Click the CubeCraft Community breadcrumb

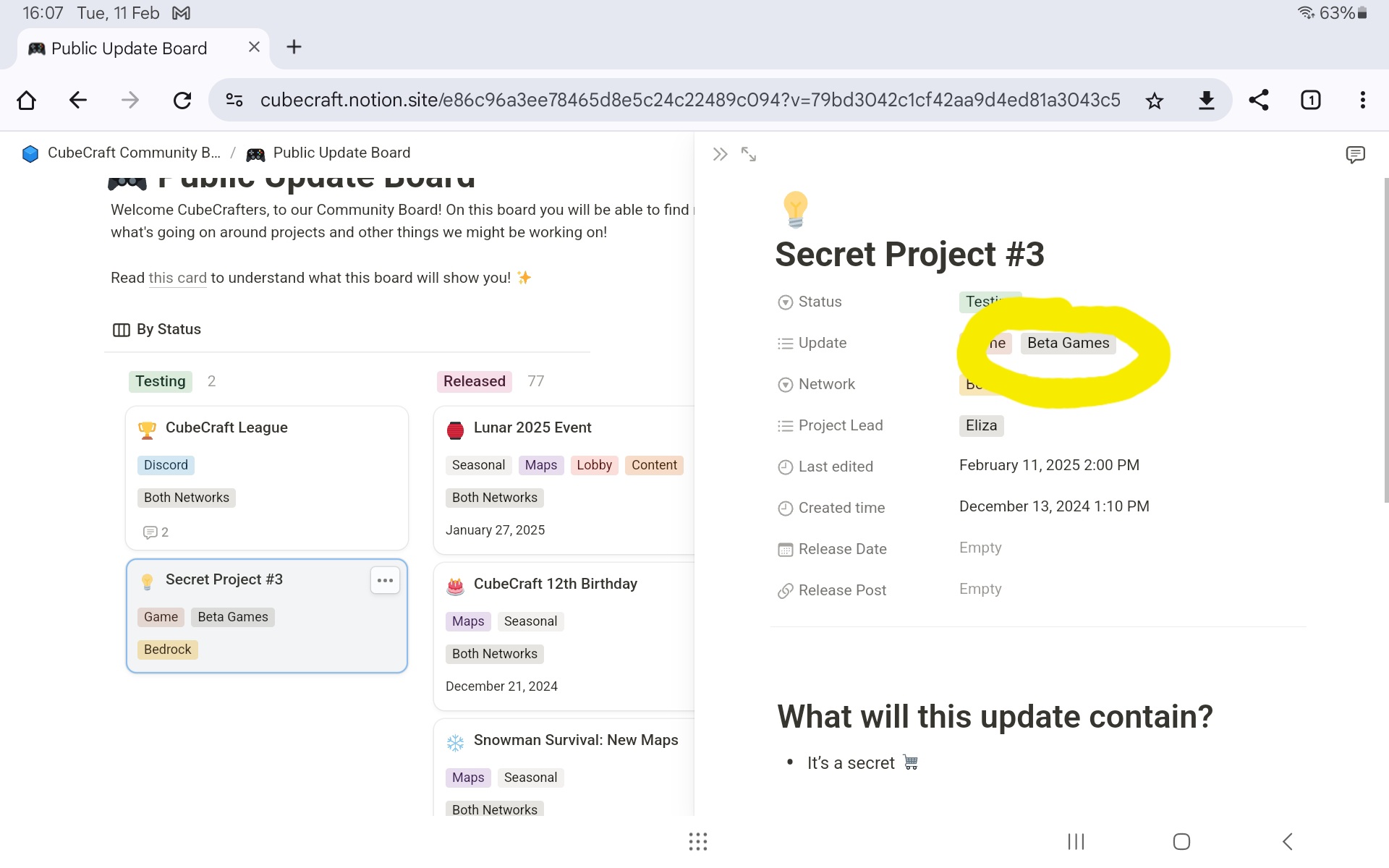(x=122, y=153)
